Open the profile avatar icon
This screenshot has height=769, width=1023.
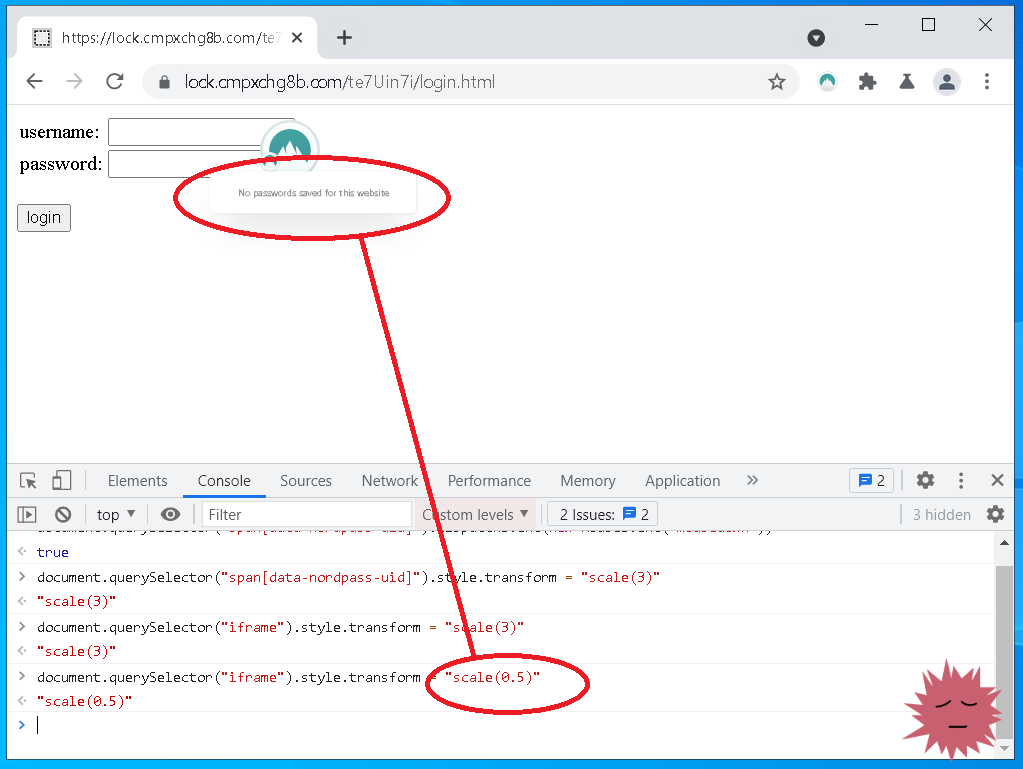[947, 82]
